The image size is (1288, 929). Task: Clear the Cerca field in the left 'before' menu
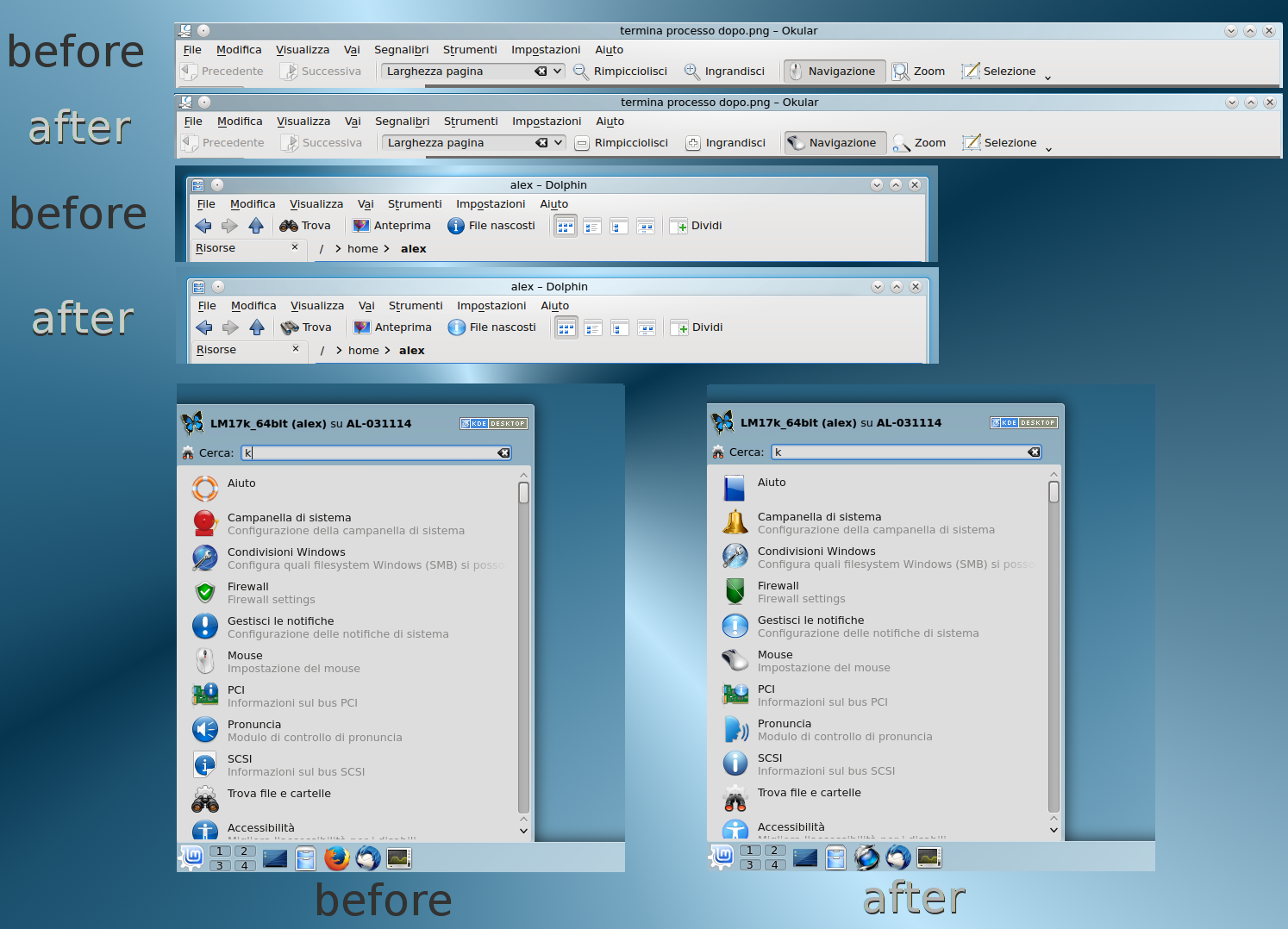click(x=504, y=453)
